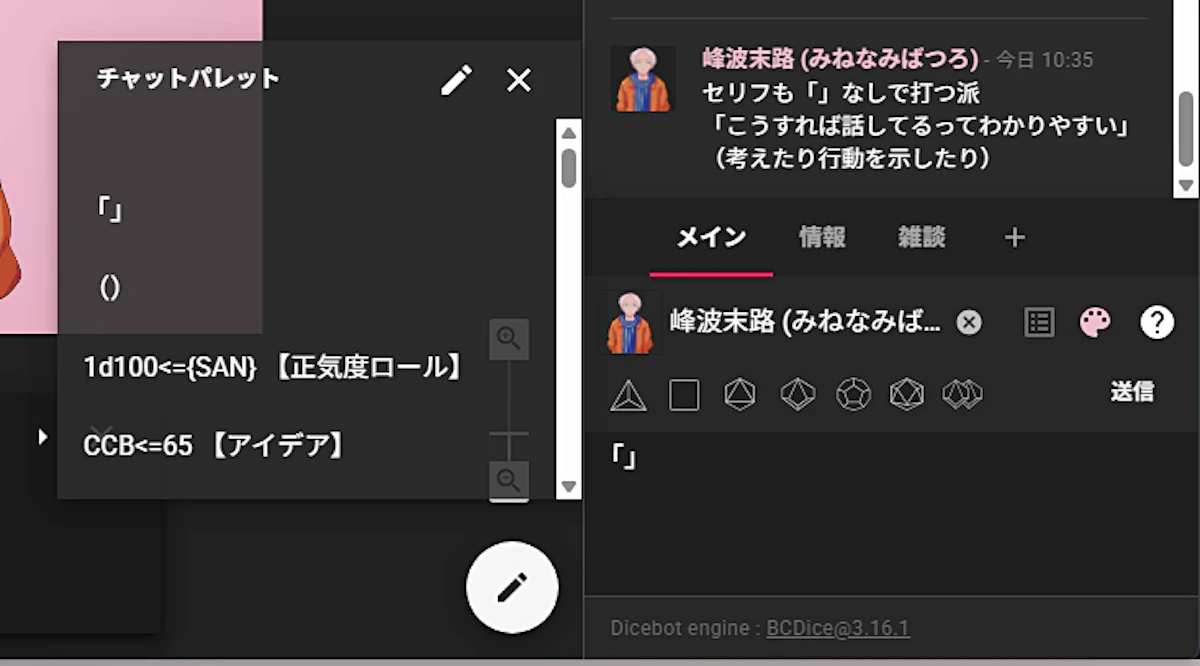Switch to the 雑談 chat tab

coord(921,237)
